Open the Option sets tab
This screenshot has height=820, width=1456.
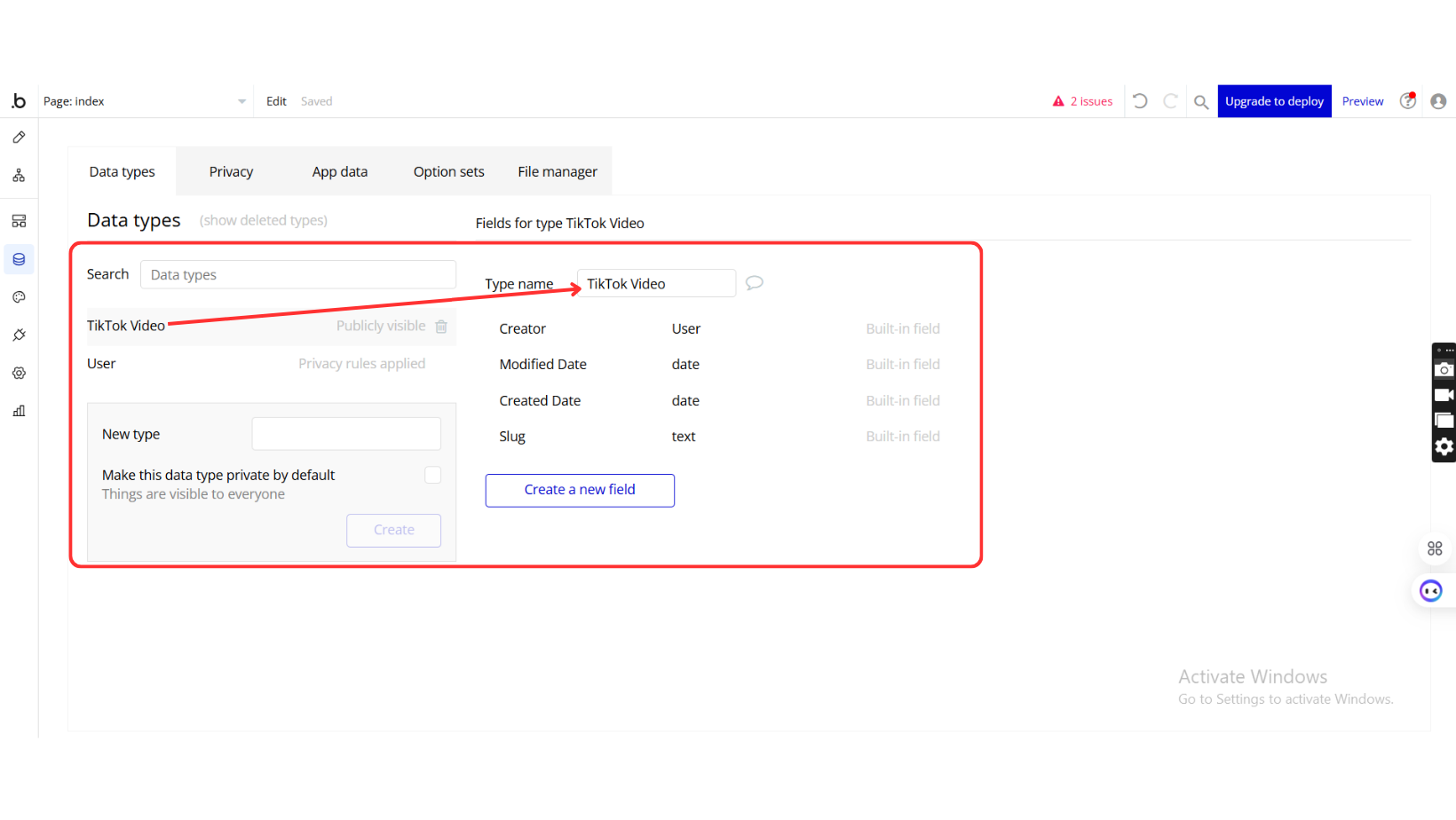[449, 171]
